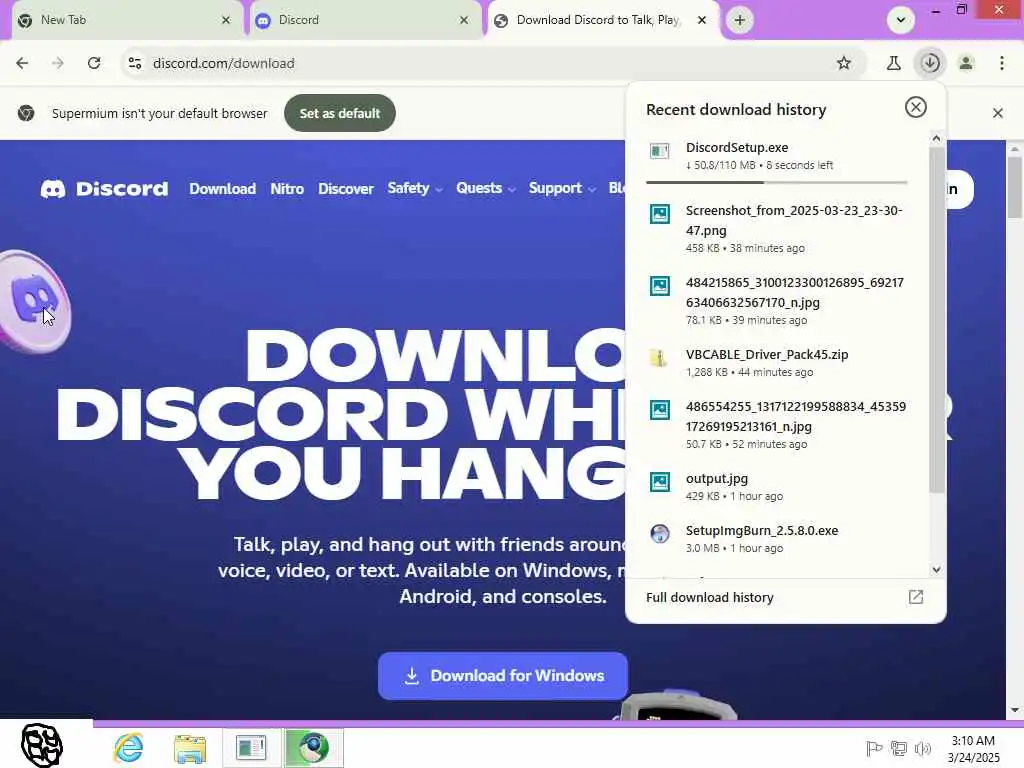Screen dimensions: 1024x768
Task: Click the page vertical scrollbar thumb
Action: tap(1015, 187)
